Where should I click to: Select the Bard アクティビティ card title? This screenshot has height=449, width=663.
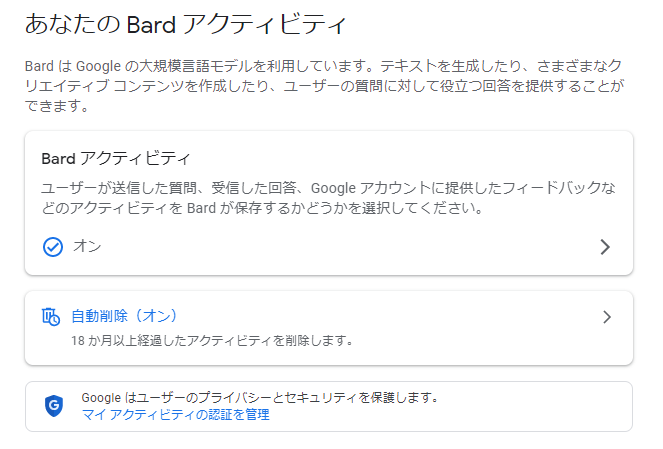pyautogui.click(x=116, y=159)
